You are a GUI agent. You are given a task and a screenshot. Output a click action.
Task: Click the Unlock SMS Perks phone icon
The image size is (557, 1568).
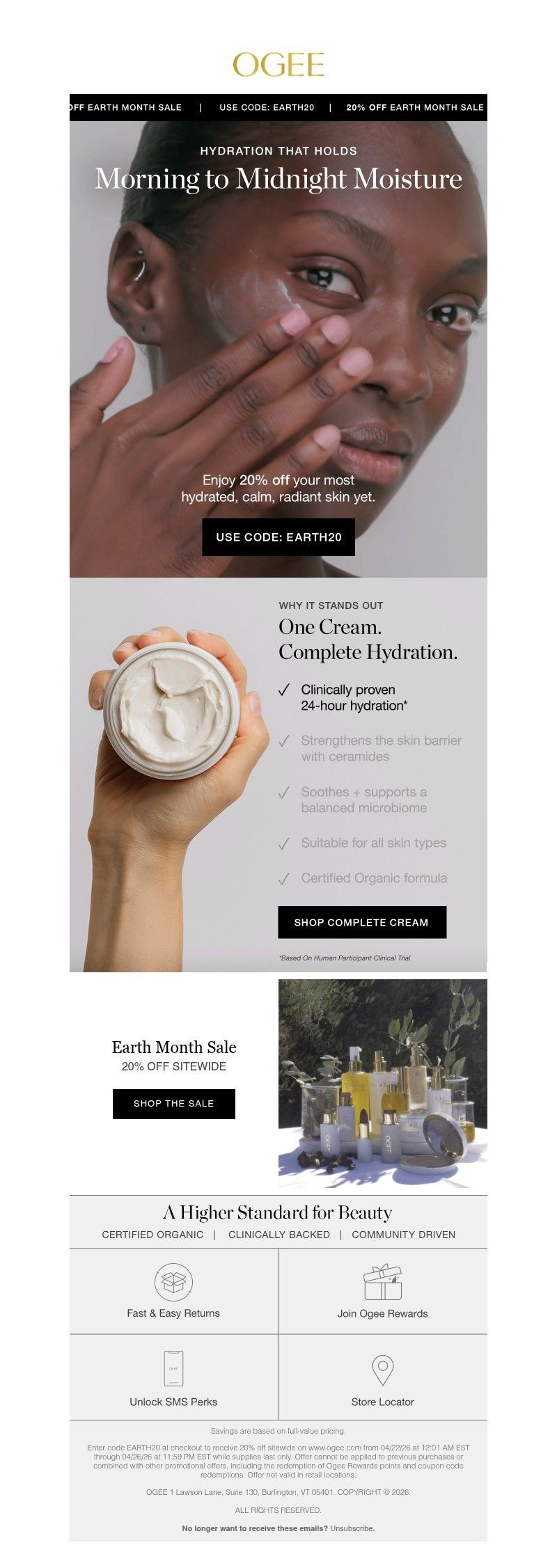tap(173, 1370)
